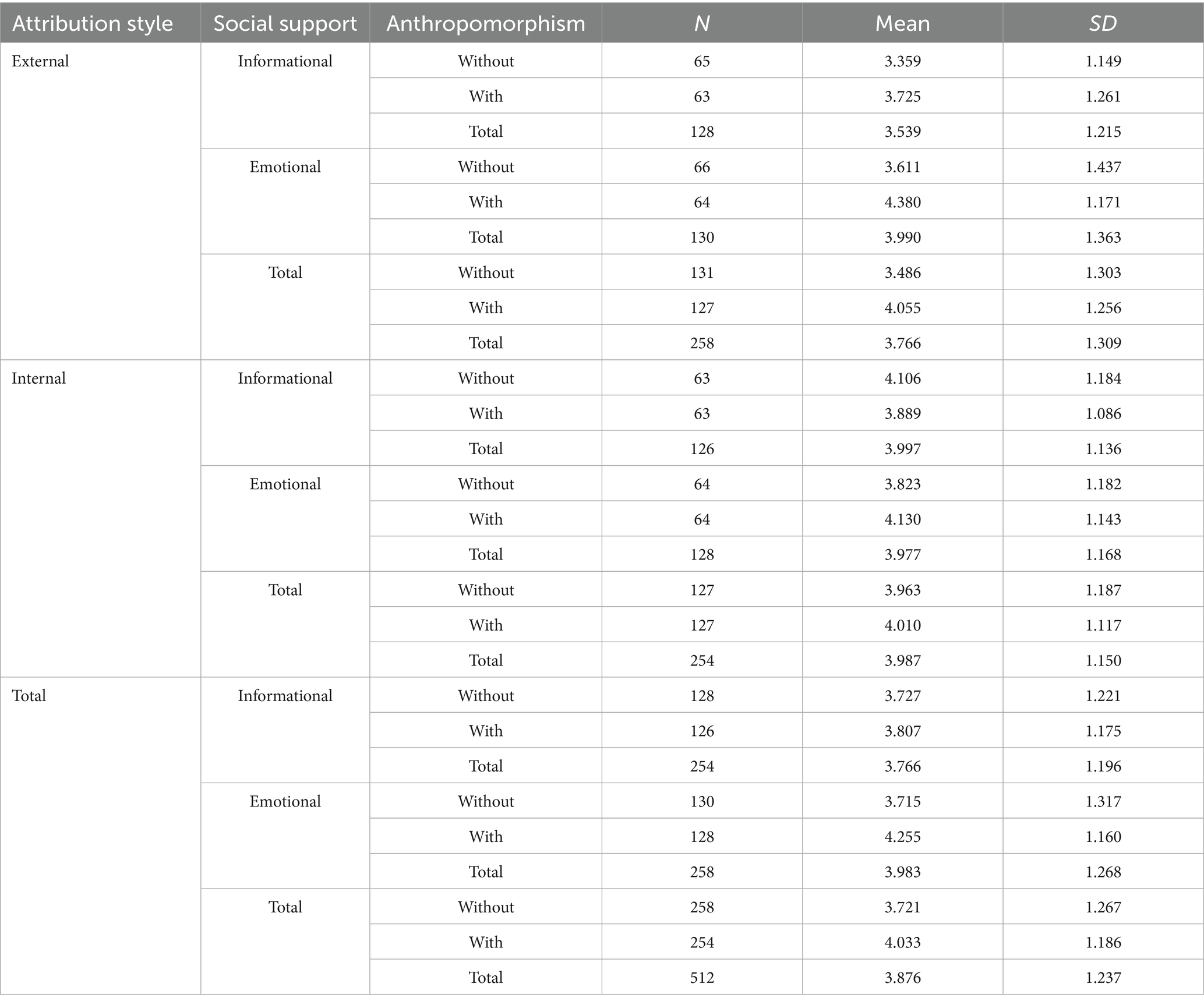
Task: Click the Internal attribution style cell
Action: [39, 378]
